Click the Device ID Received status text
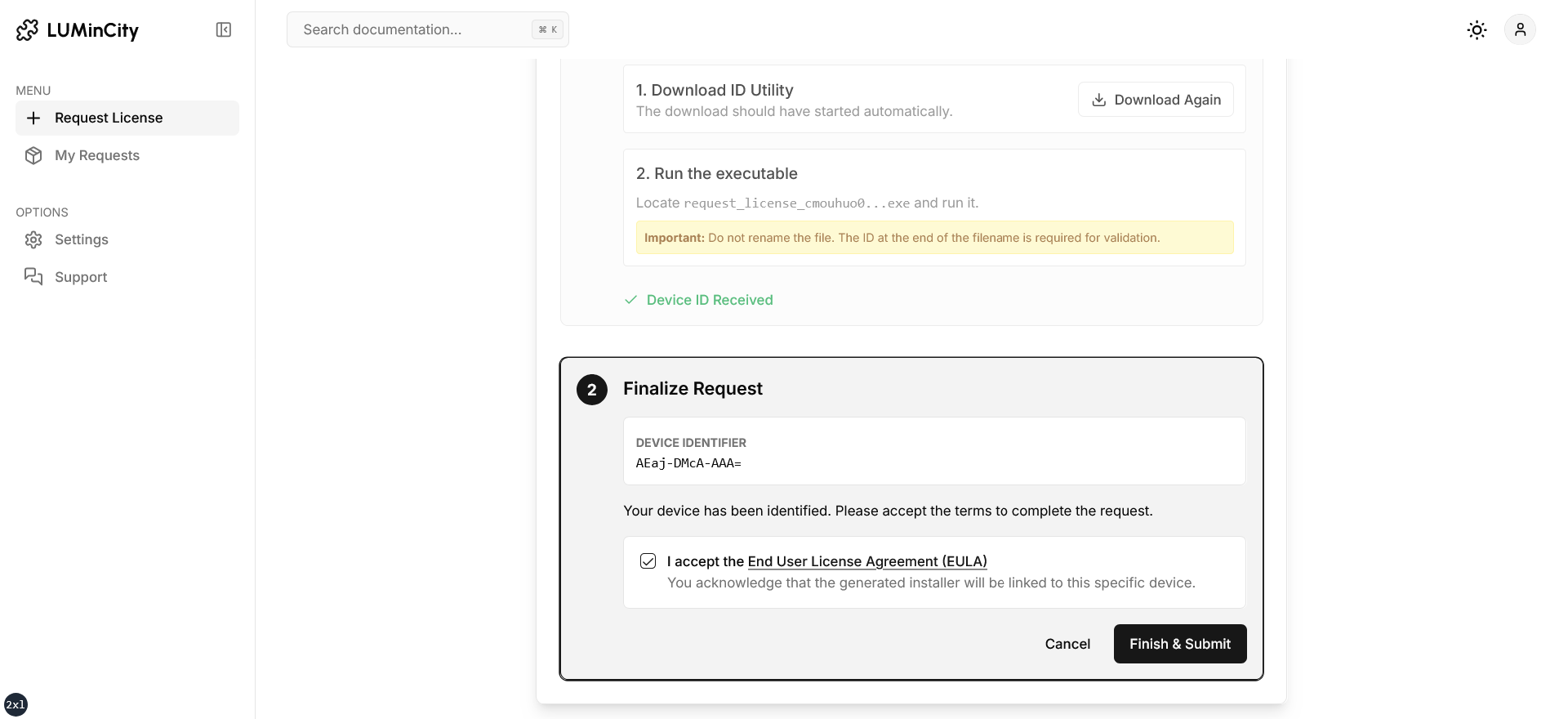The image size is (1568, 719). click(x=710, y=300)
